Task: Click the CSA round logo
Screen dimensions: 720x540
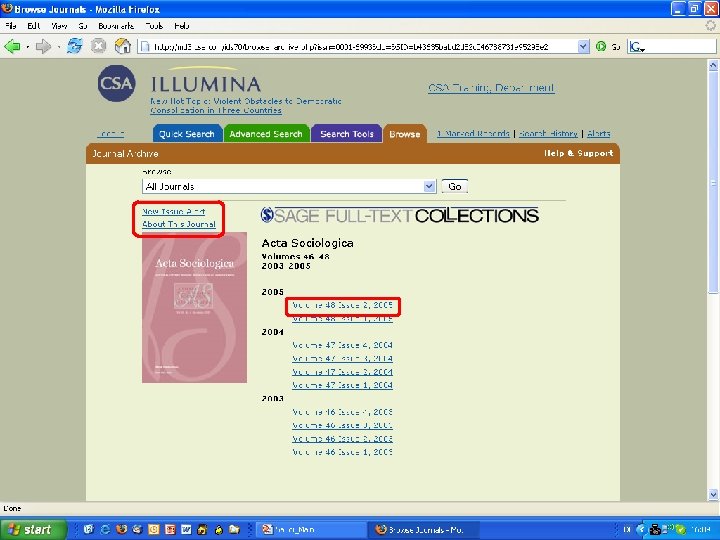Action: pyautogui.click(x=116, y=84)
